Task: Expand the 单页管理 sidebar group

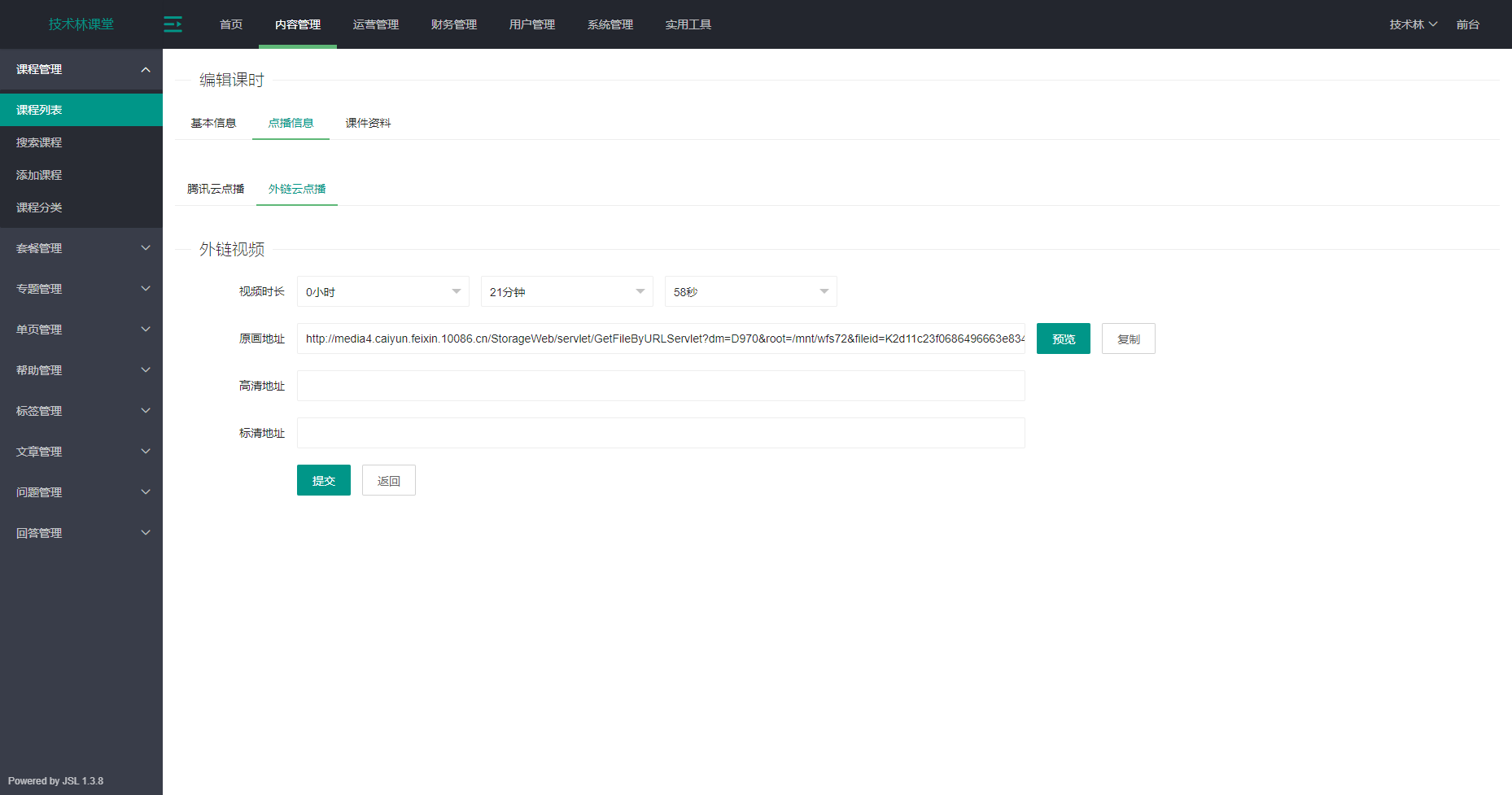Action: click(x=81, y=330)
